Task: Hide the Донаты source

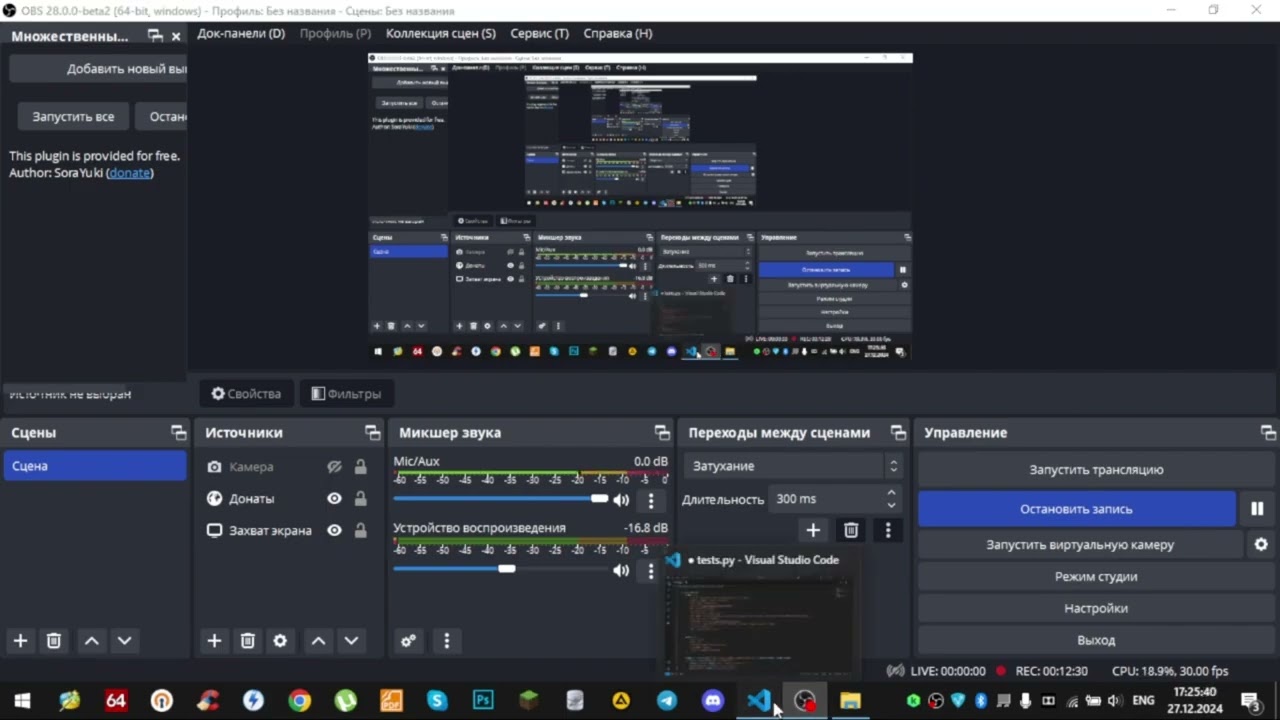Action: coord(334,499)
